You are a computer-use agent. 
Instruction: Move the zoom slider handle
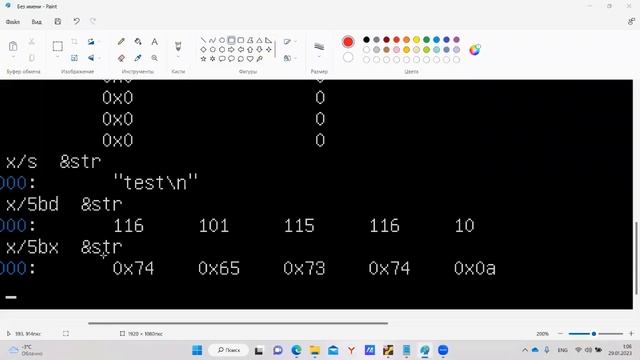[594, 333]
